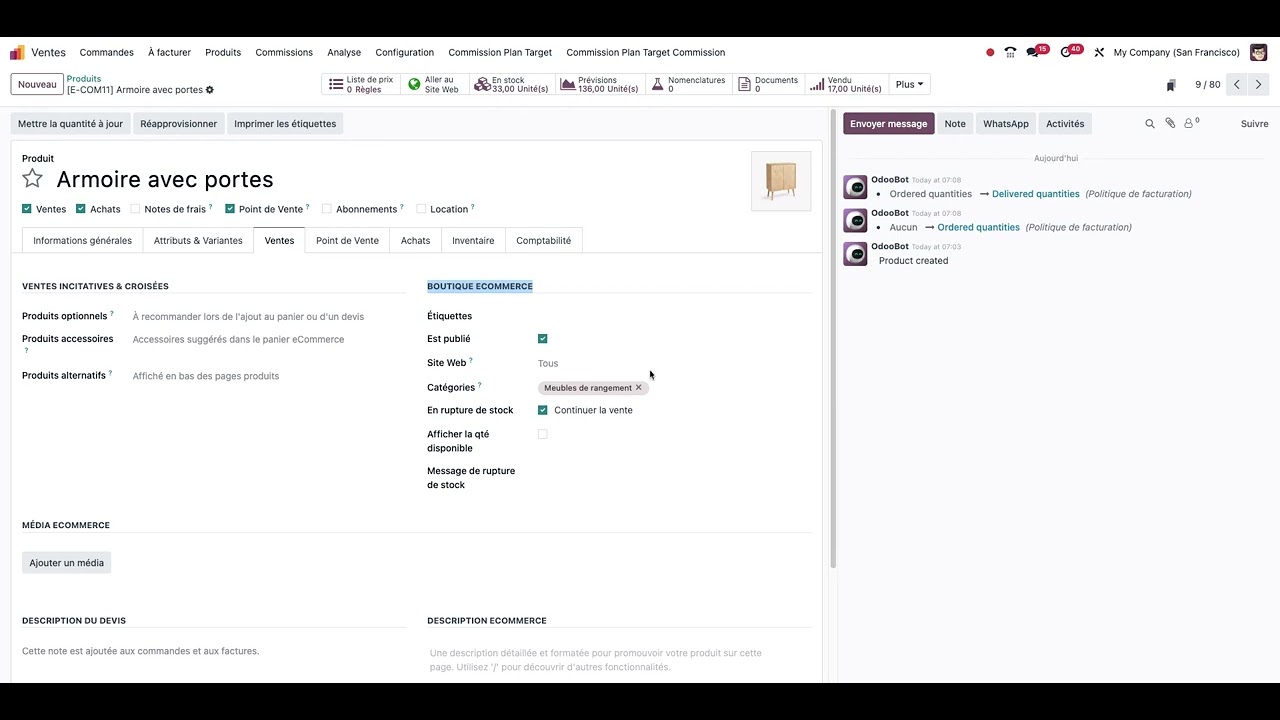Click Envoyer message button
1280x720 pixels.
[x=889, y=124]
